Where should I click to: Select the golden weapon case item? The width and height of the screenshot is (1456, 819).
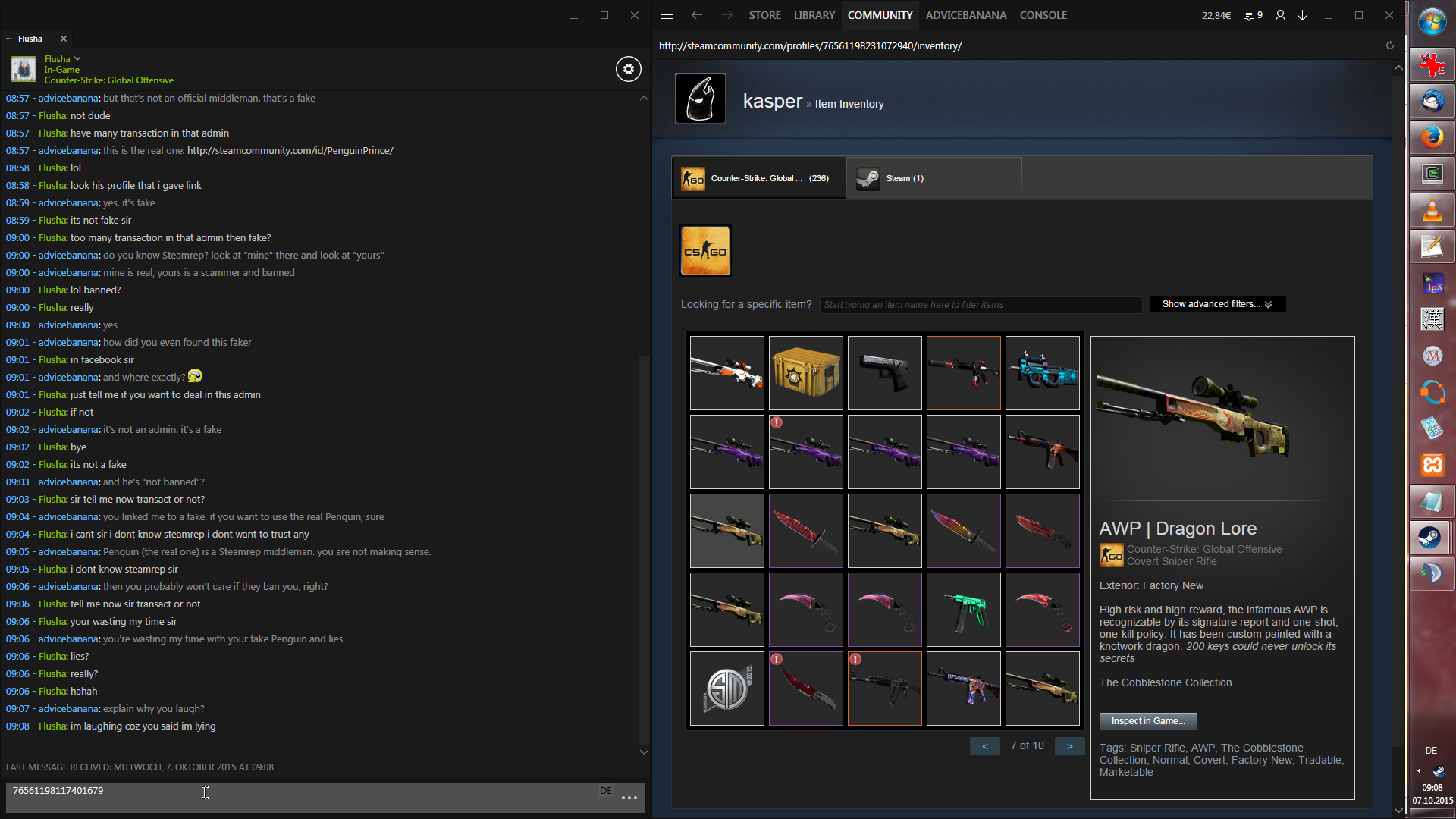(x=805, y=373)
